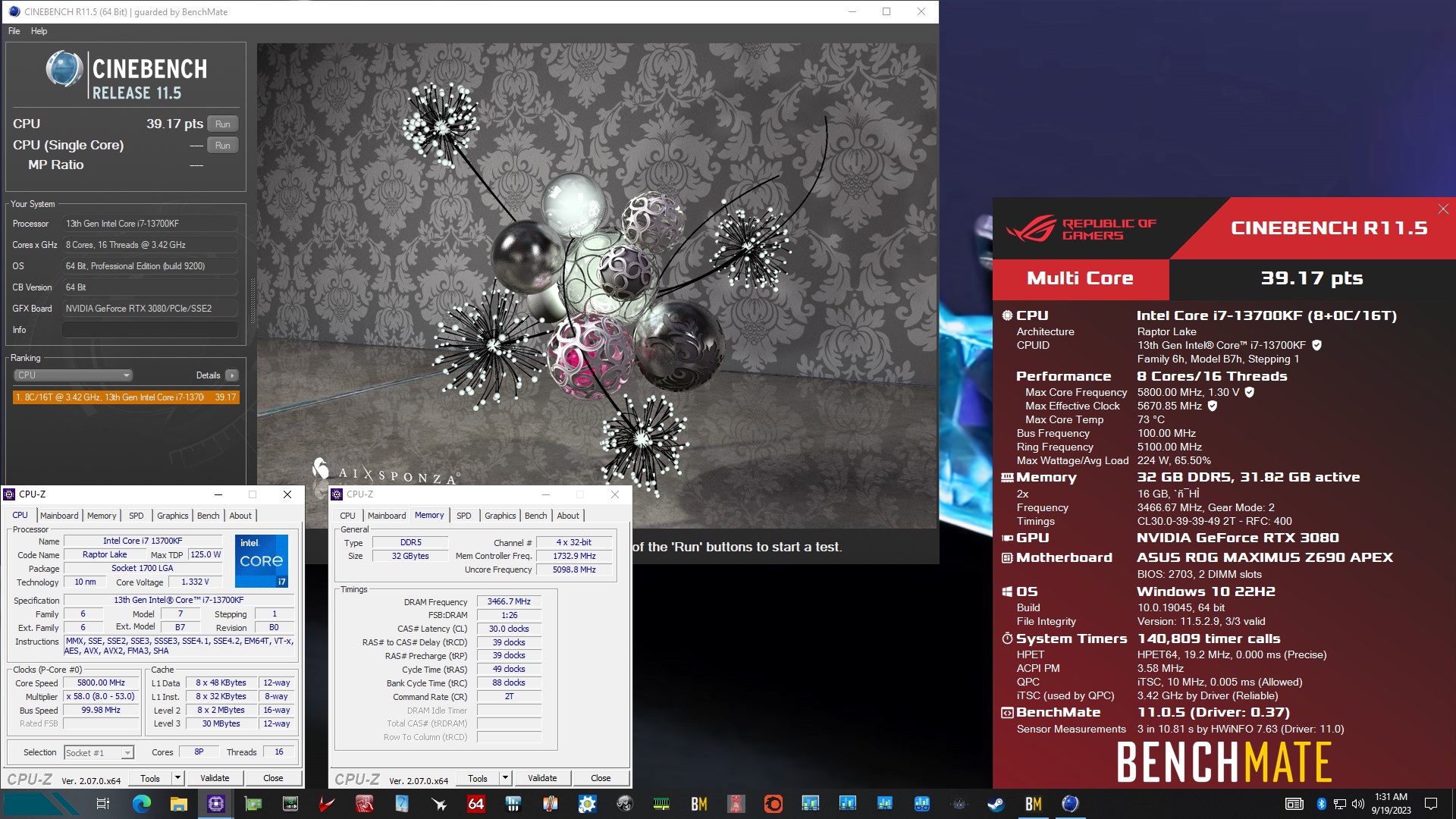This screenshot has width=1456, height=819.
Task: Open Bluetooth tray icon
Action: (x=1321, y=804)
